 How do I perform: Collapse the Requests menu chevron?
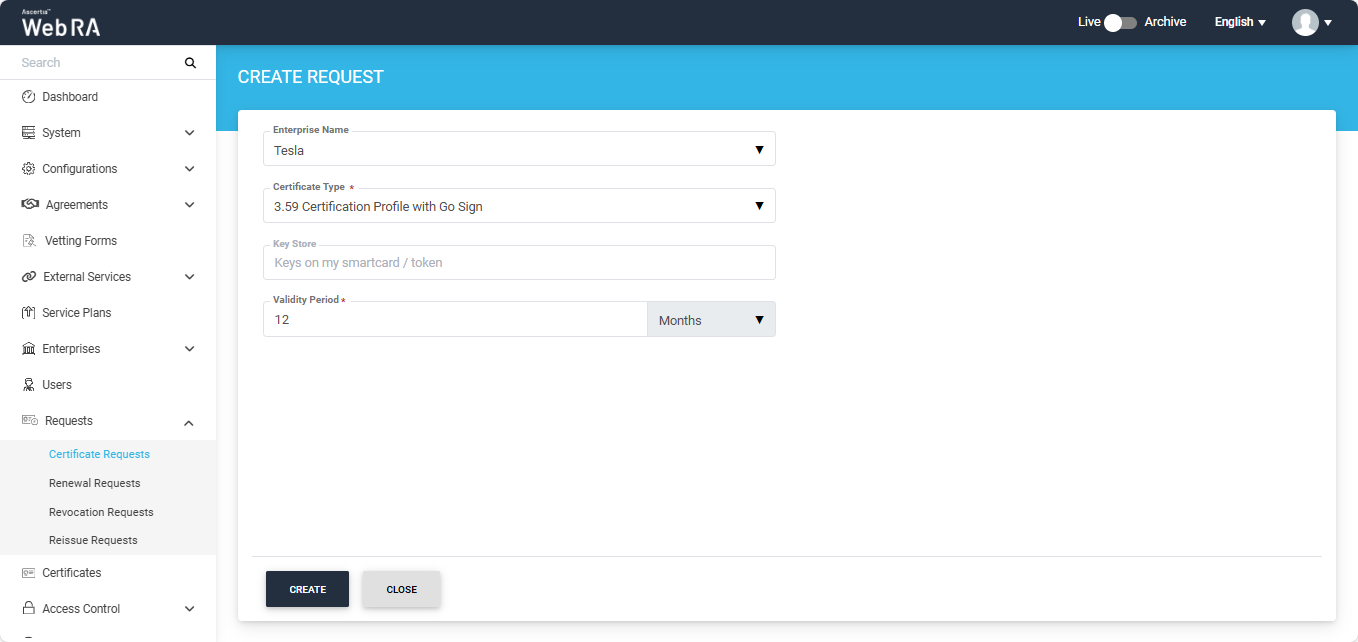point(190,422)
